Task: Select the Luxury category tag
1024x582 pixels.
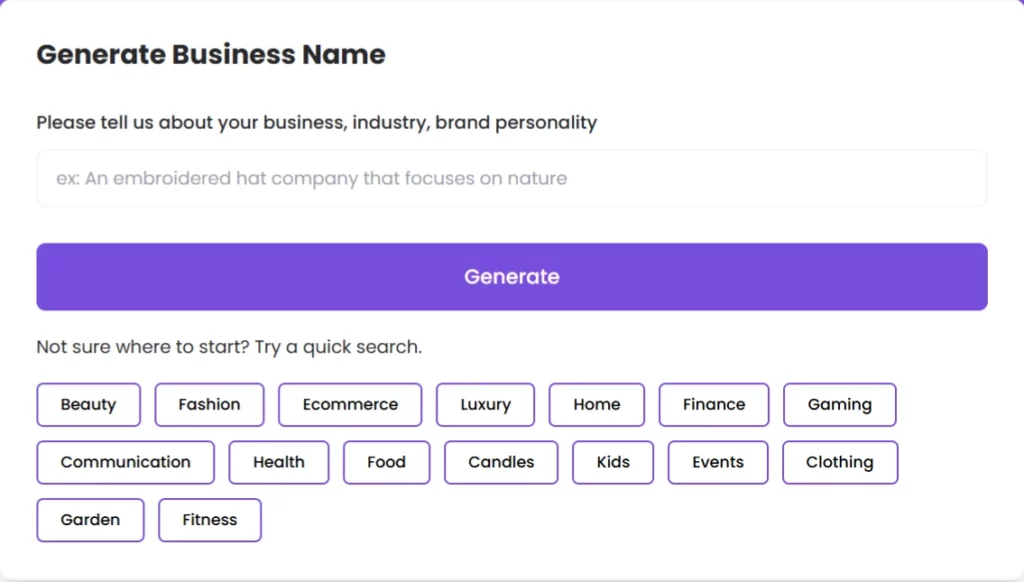Action: tap(485, 405)
